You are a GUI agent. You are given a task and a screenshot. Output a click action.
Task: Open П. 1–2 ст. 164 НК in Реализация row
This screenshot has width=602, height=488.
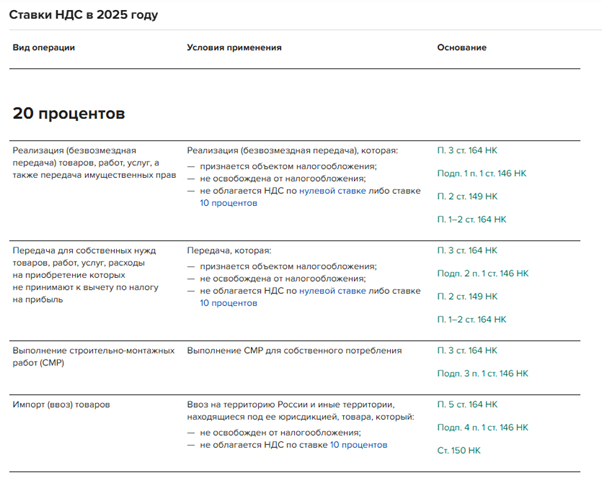click(471, 219)
